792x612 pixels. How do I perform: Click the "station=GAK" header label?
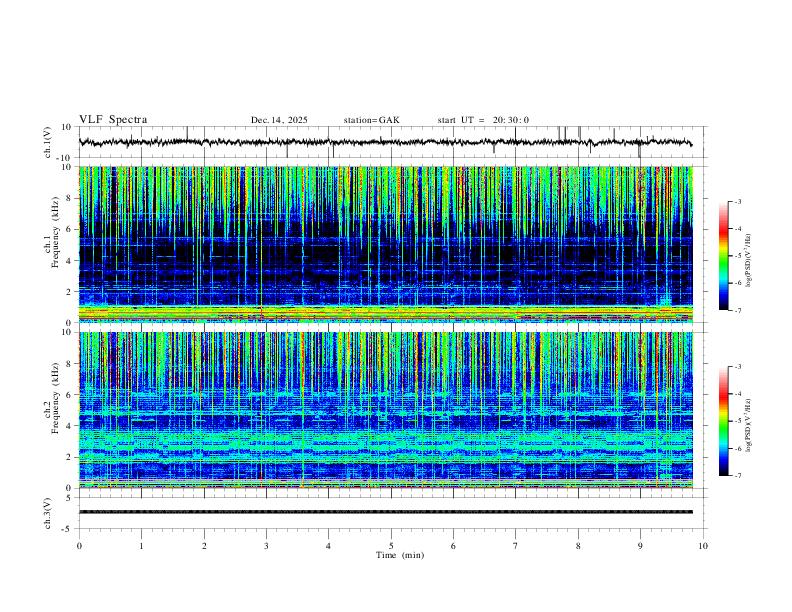tap(371, 120)
